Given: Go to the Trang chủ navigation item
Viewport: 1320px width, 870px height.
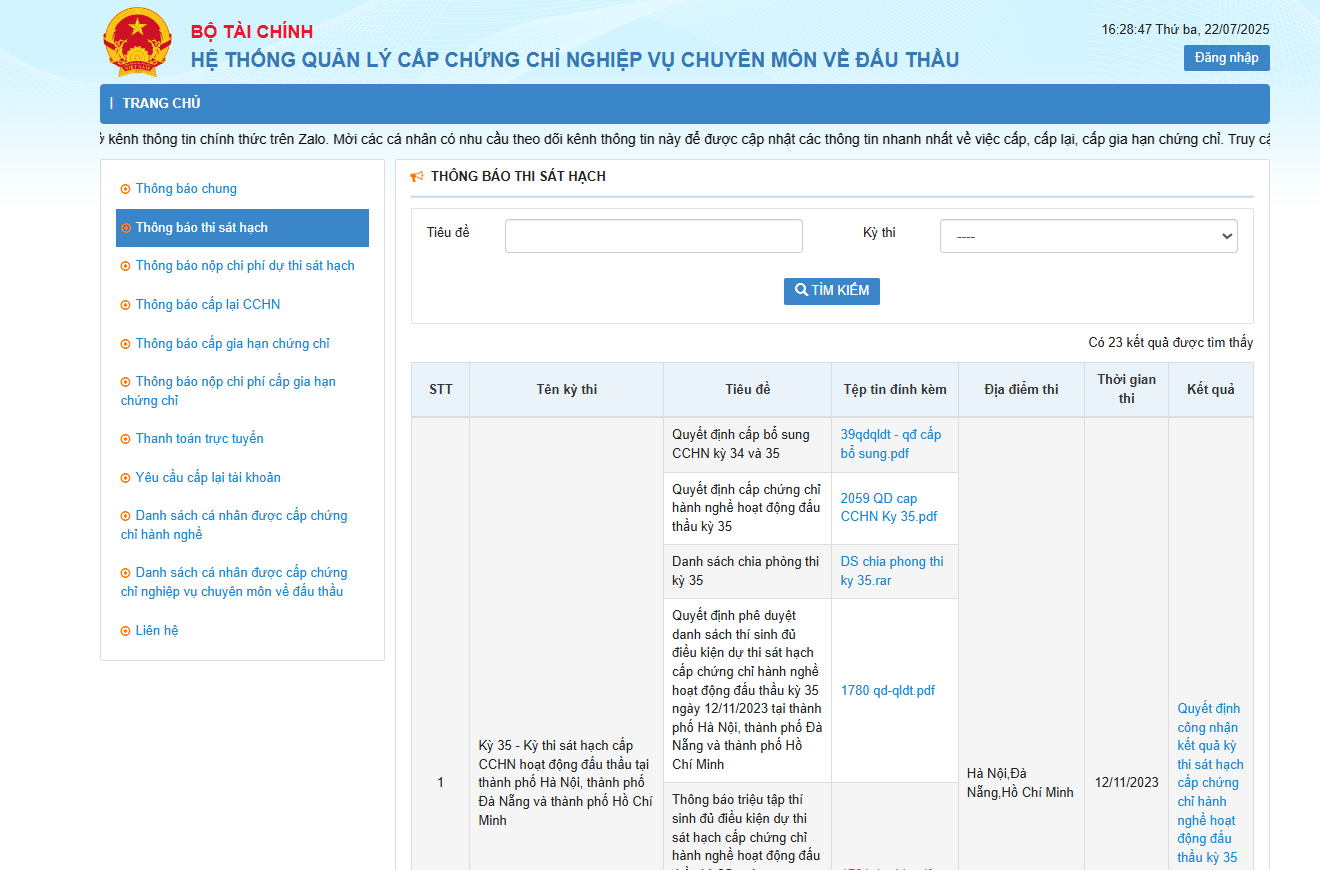Looking at the screenshot, I should tap(161, 104).
